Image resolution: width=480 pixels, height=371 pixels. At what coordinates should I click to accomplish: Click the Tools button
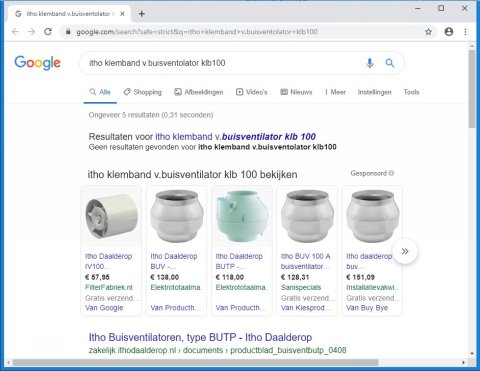411,92
